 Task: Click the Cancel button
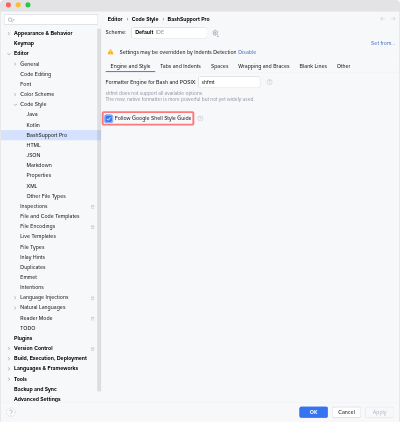pos(346,412)
